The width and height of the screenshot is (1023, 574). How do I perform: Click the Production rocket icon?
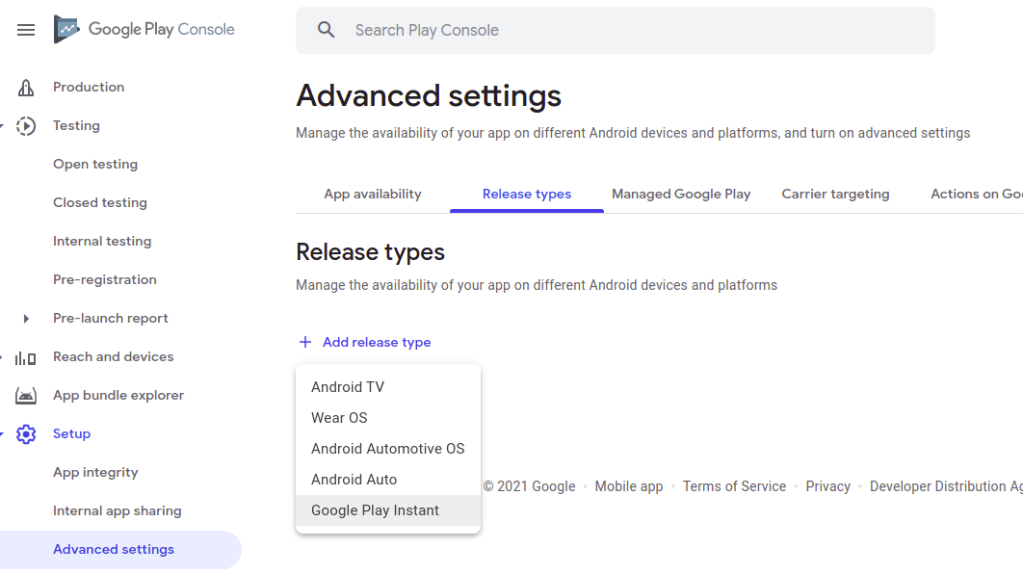pos(26,87)
